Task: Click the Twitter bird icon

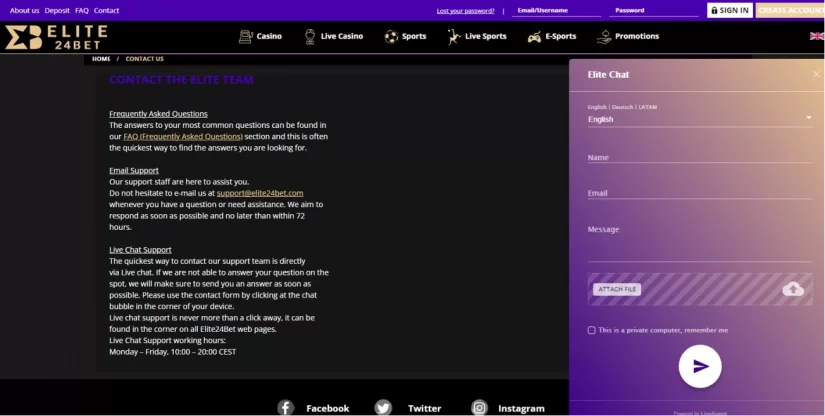Action: (x=383, y=408)
